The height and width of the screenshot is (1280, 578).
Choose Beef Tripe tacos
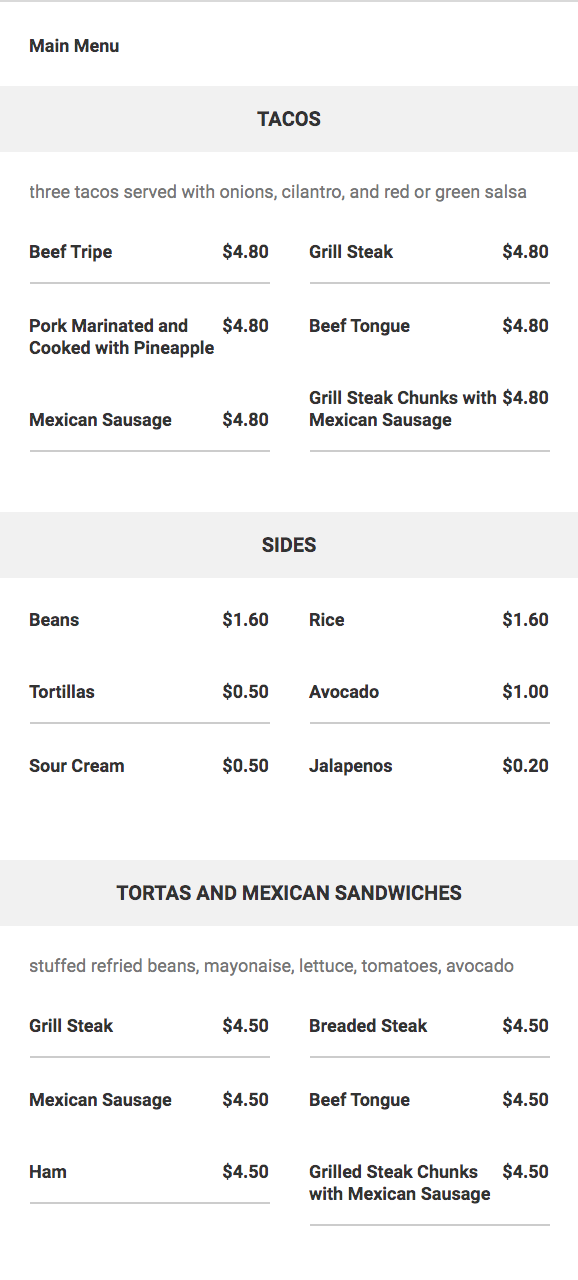149,252
